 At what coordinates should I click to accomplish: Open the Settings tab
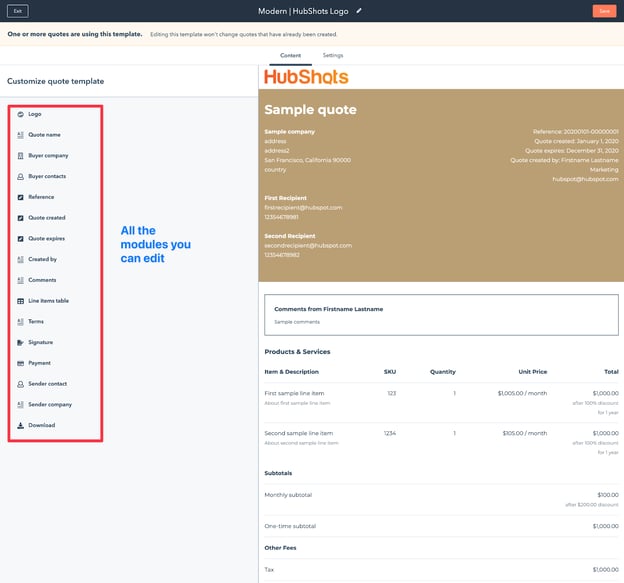click(333, 56)
